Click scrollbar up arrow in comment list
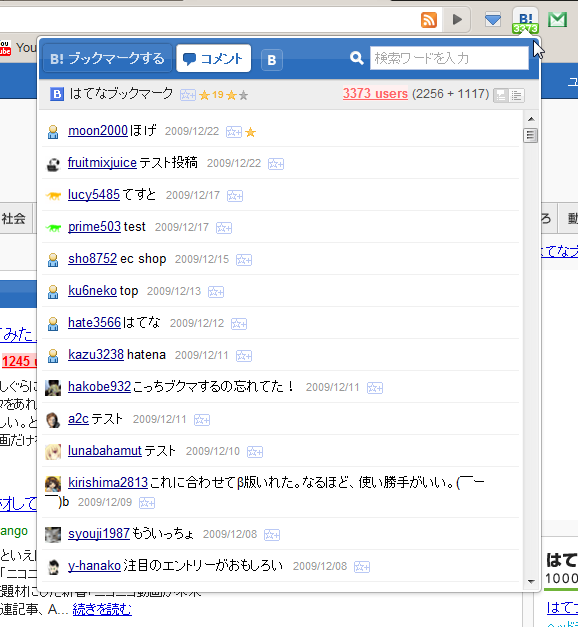This screenshot has width=578, height=627. 531,119
